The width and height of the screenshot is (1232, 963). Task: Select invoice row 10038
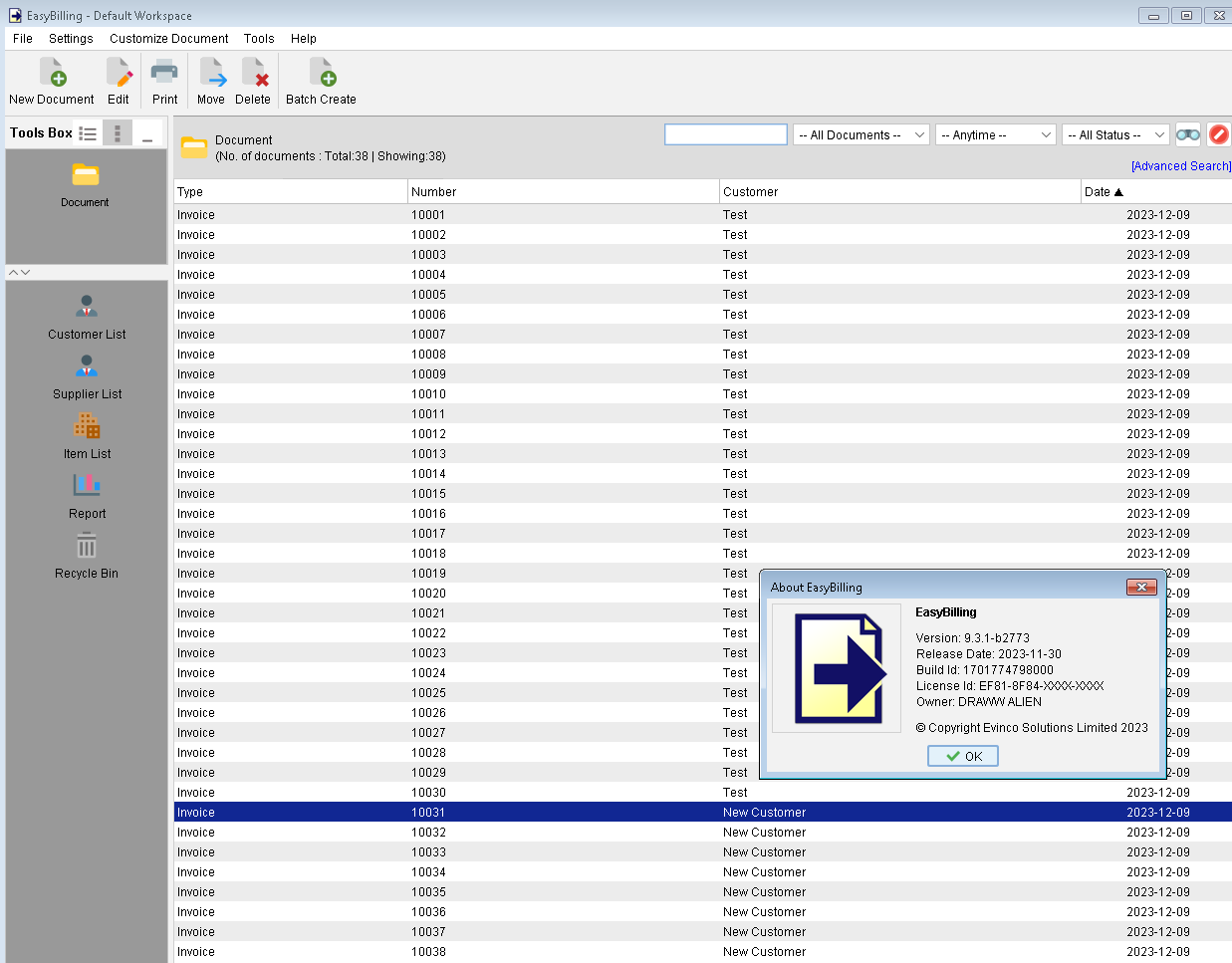pos(703,952)
